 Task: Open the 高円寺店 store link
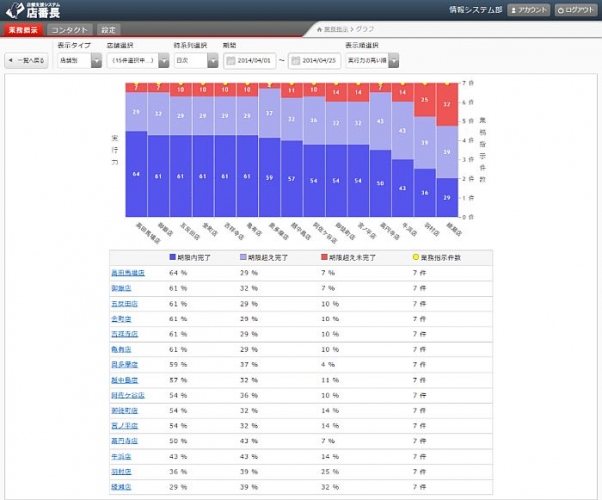[124, 441]
